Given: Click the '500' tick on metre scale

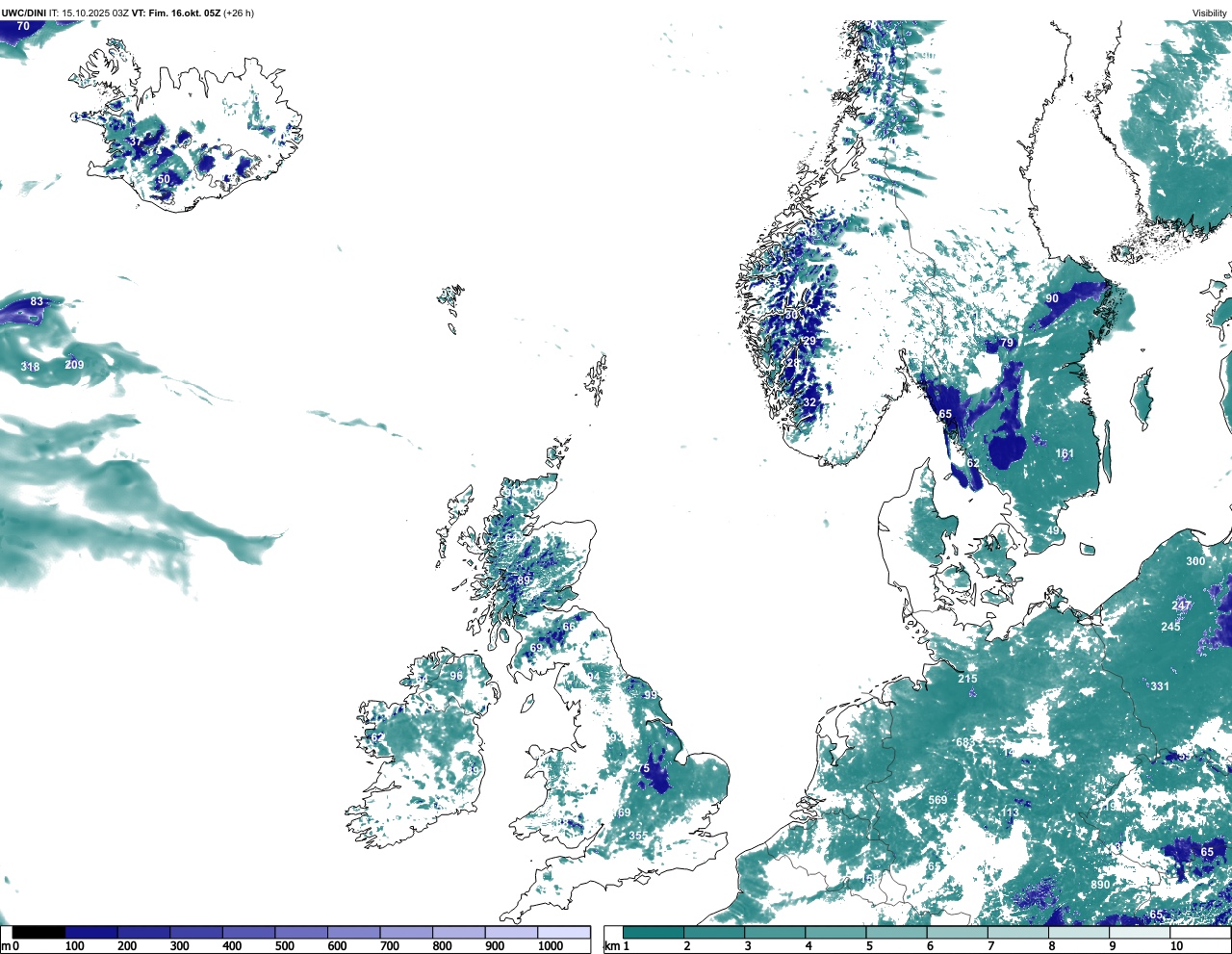Looking at the screenshot, I should [x=284, y=946].
